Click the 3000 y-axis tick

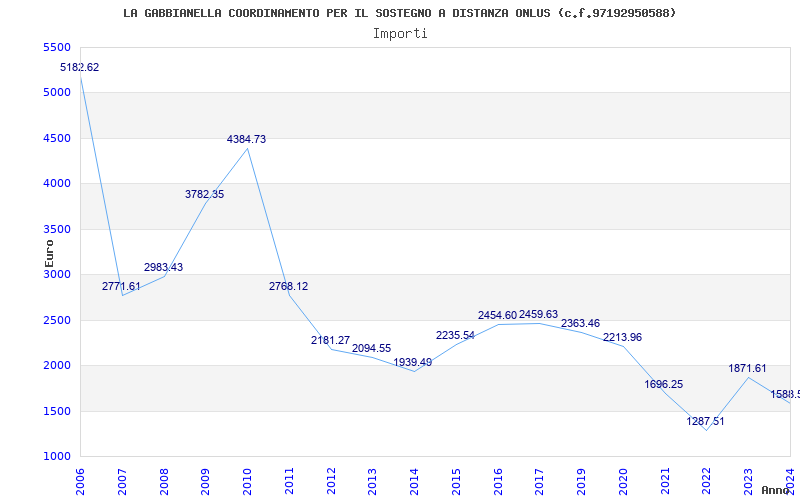pos(57,274)
